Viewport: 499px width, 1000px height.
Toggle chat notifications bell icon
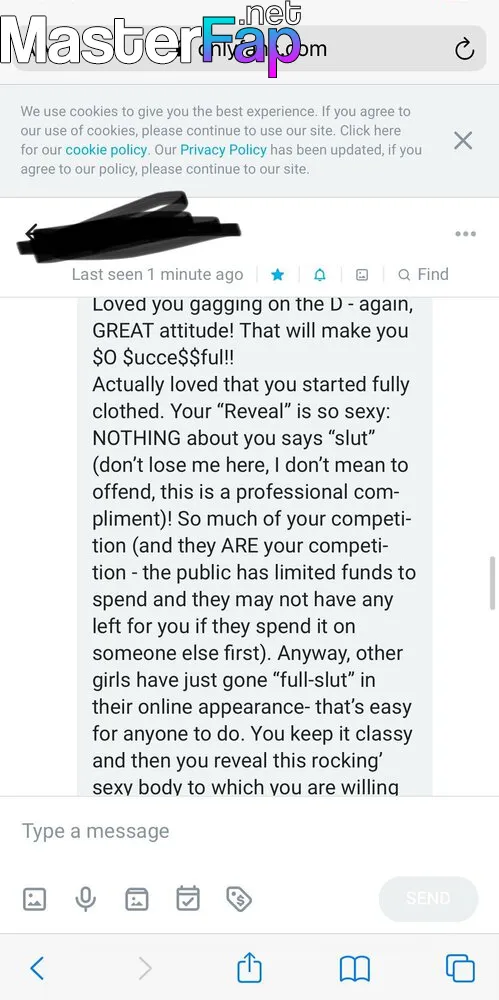(320, 275)
